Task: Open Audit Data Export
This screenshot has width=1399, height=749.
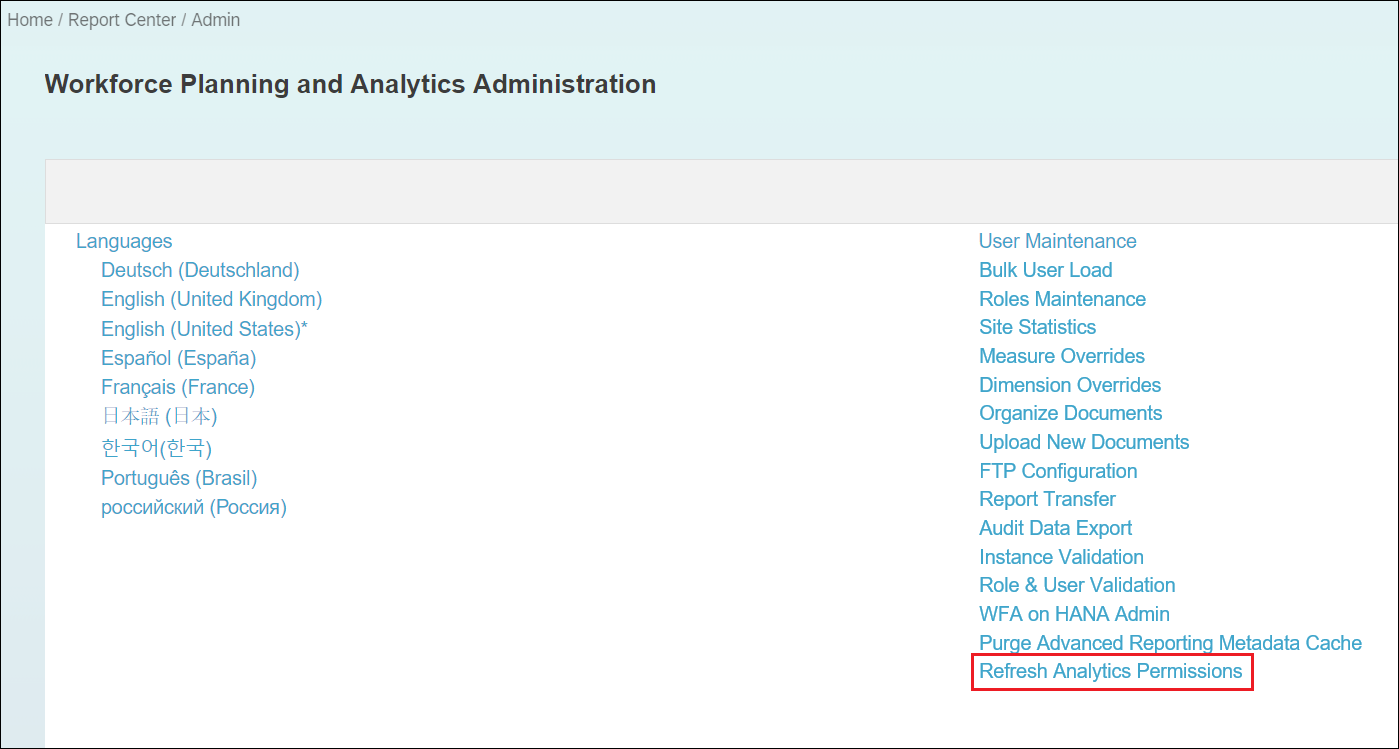Action: tap(1056, 528)
